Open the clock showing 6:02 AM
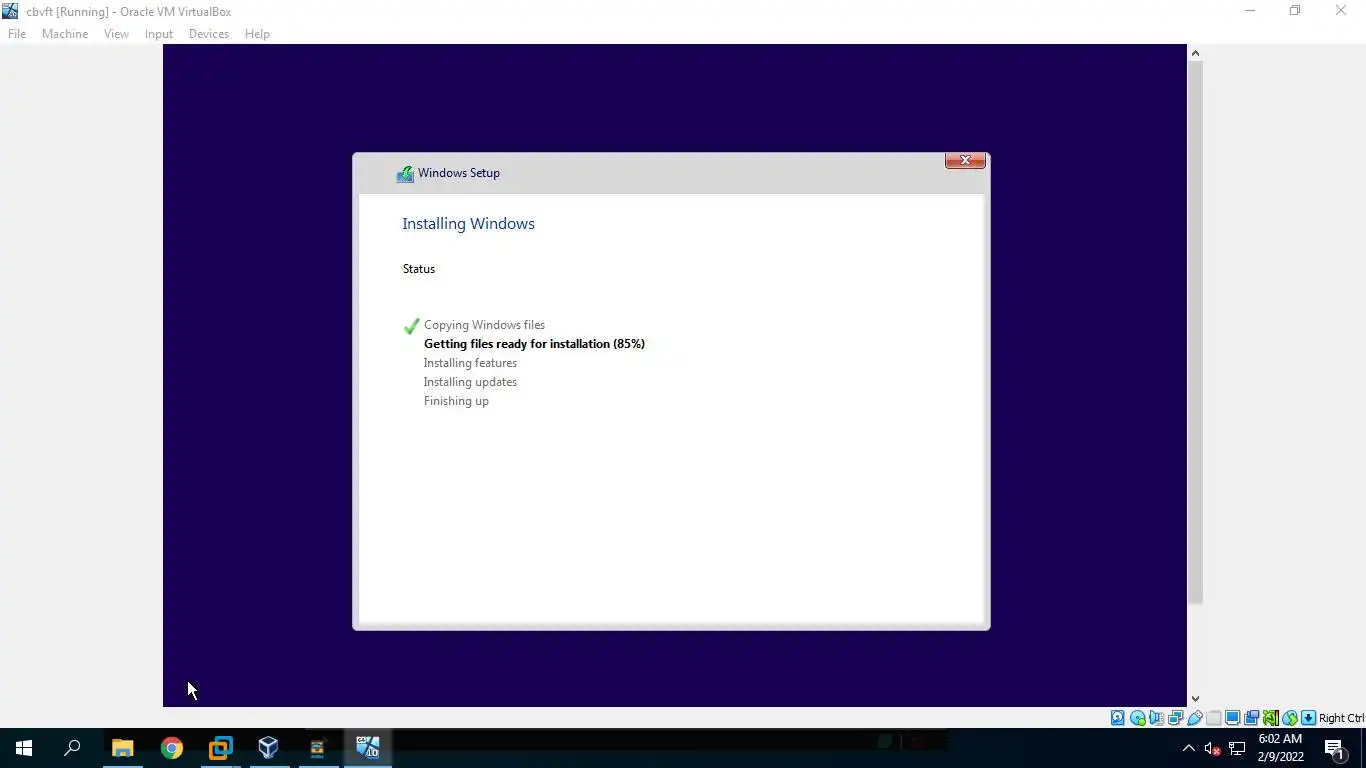 [1280, 748]
